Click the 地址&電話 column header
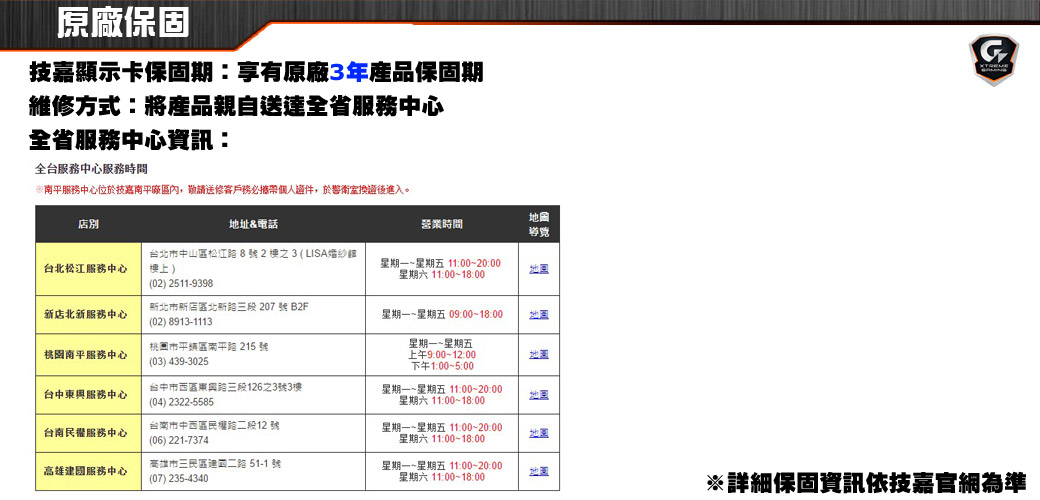Viewport: 1040px width, 500px height. (253, 224)
